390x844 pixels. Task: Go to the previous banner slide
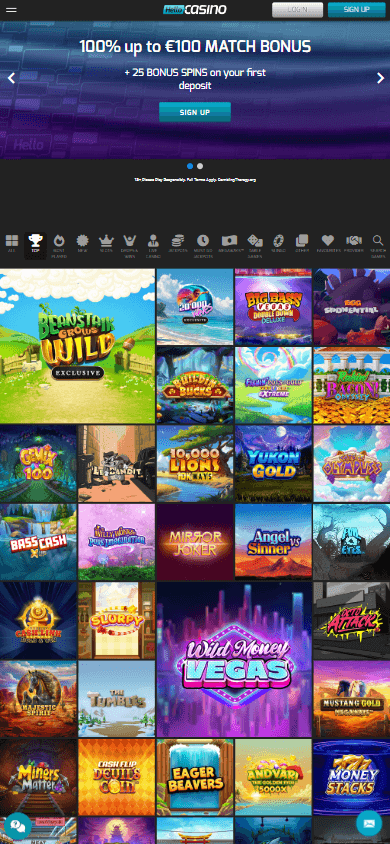[11, 78]
